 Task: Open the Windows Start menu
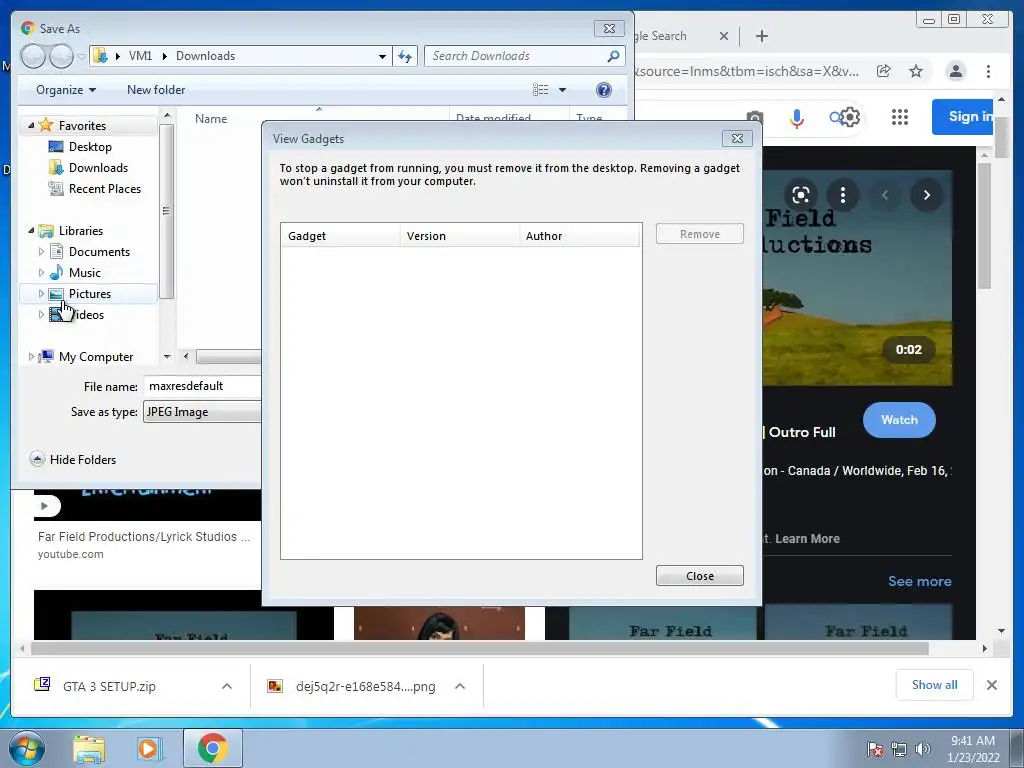point(27,748)
